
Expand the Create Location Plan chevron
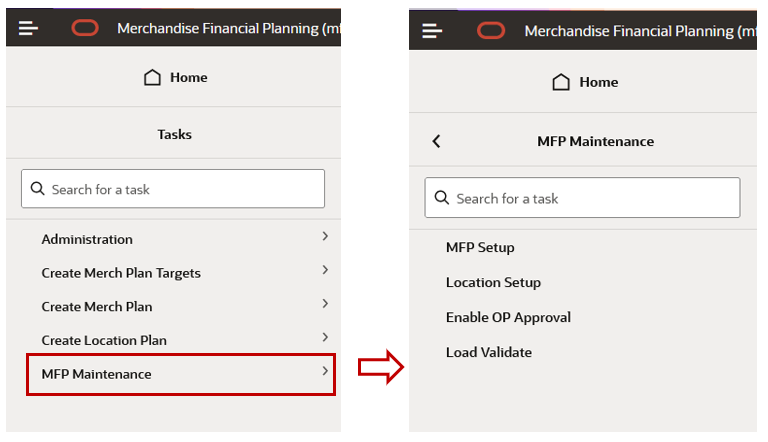tap(325, 337)
